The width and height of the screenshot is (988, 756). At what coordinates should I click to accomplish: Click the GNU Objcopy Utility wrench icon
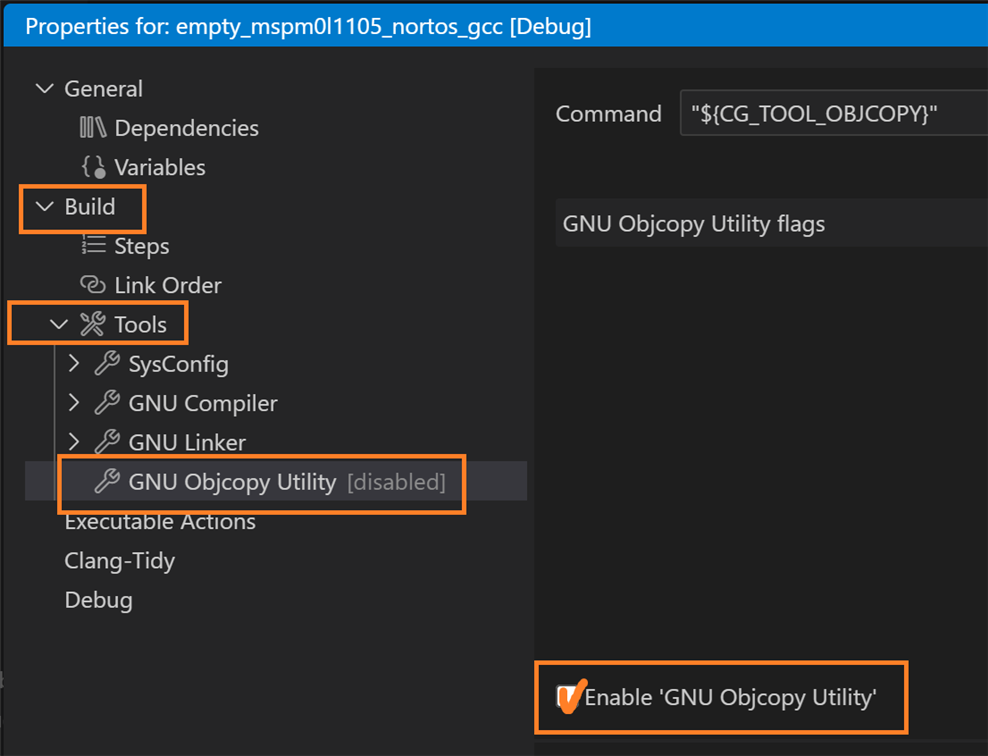coord(107,482)
